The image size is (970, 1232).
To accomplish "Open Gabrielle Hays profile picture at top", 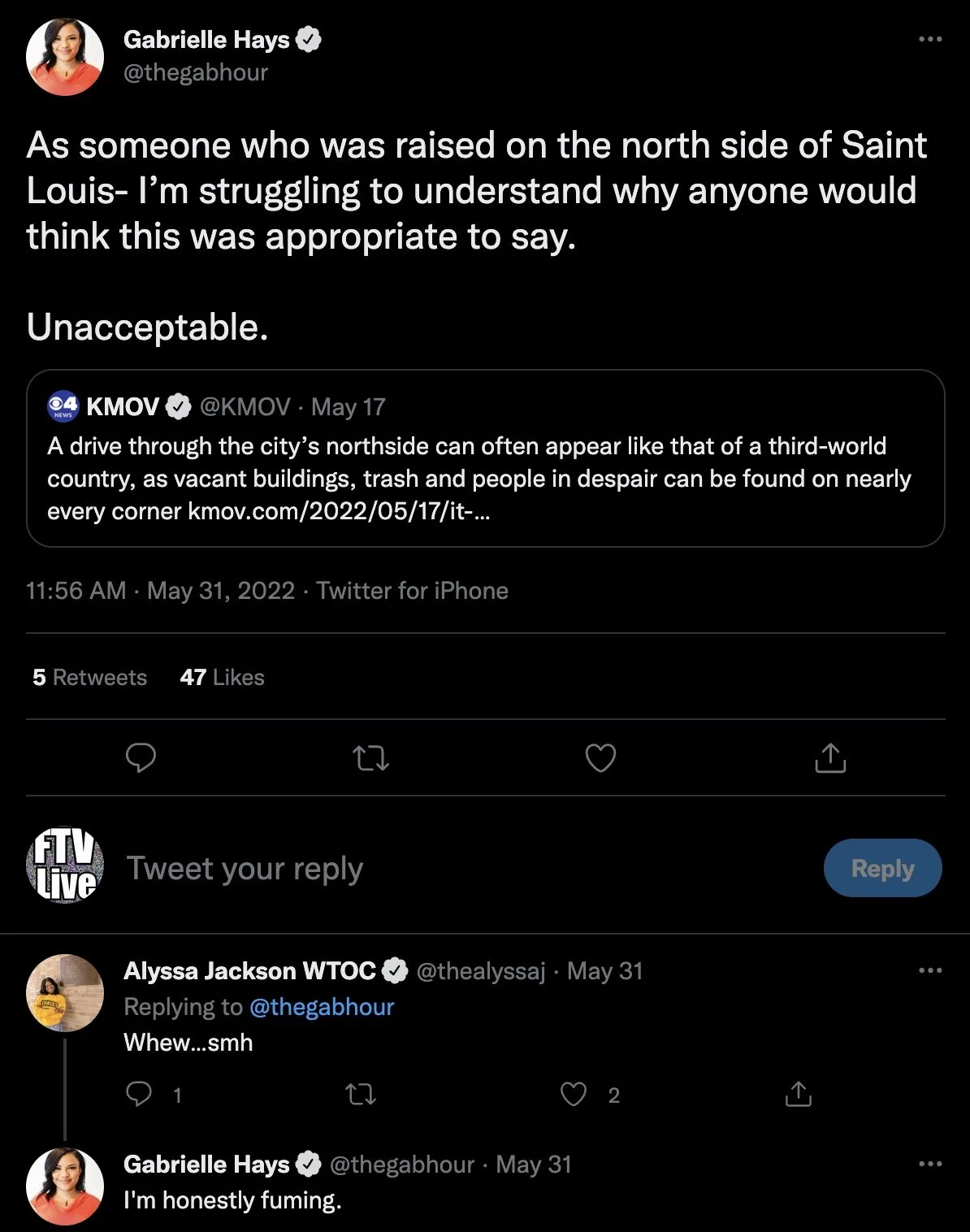I will [65, 57].
